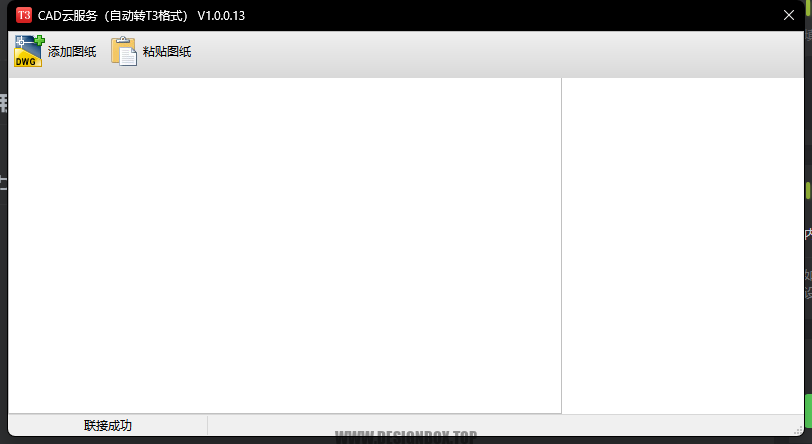Click the V1.0.0.13 version text in title bar

(221, 16)
